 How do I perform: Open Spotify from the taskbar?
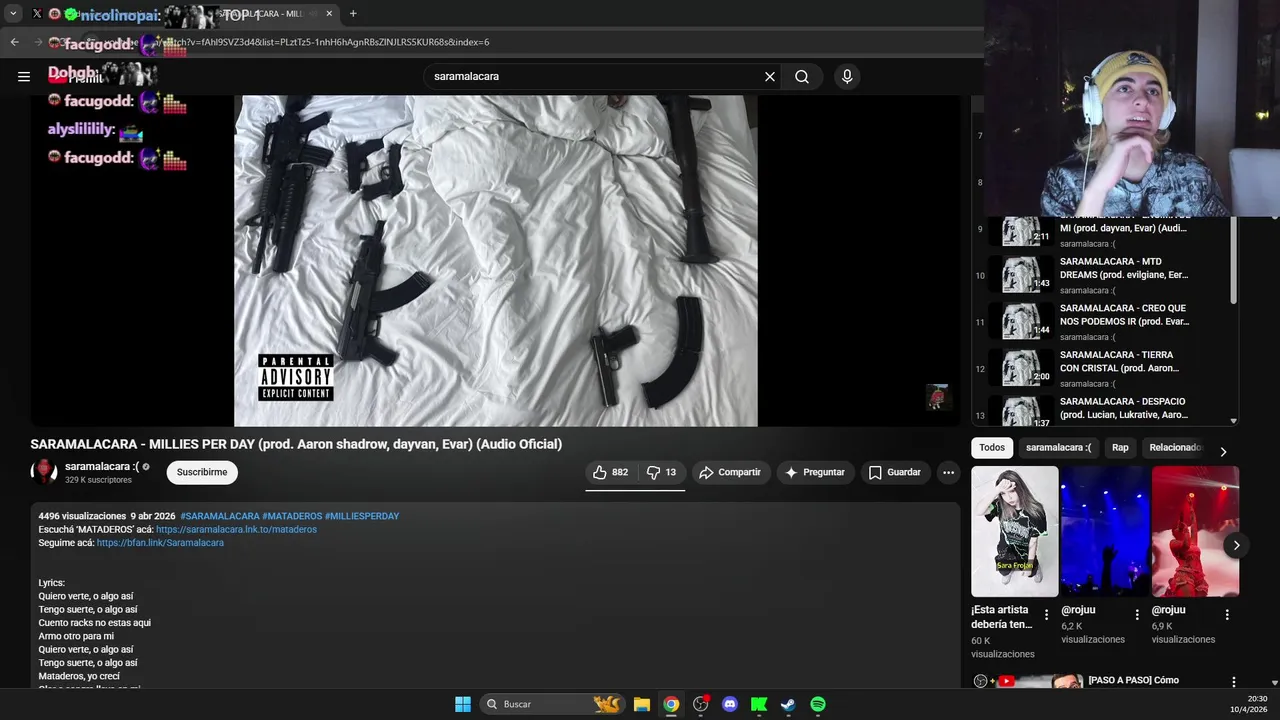point(818,704)
